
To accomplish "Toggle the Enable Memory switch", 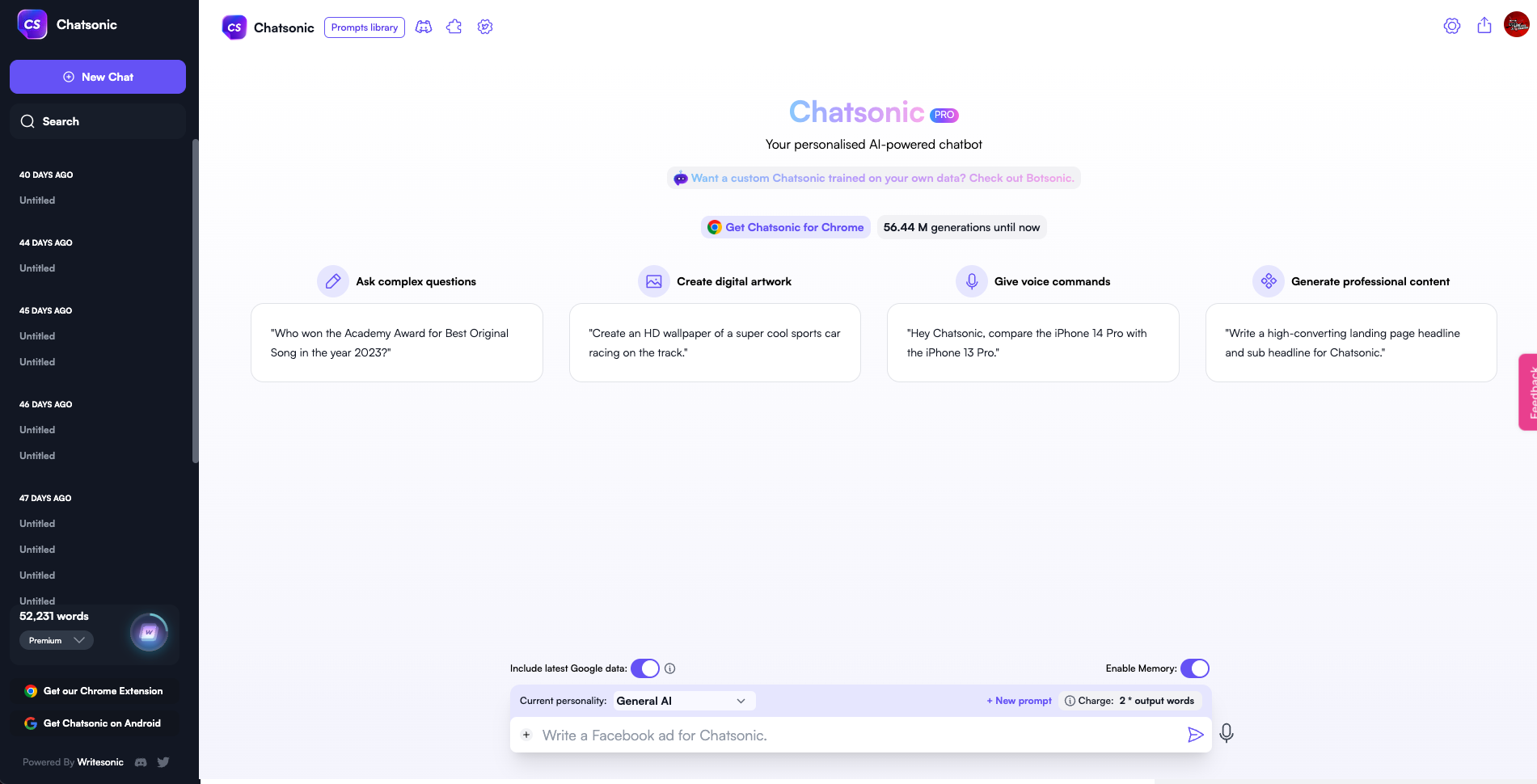I will point(1194,668).
